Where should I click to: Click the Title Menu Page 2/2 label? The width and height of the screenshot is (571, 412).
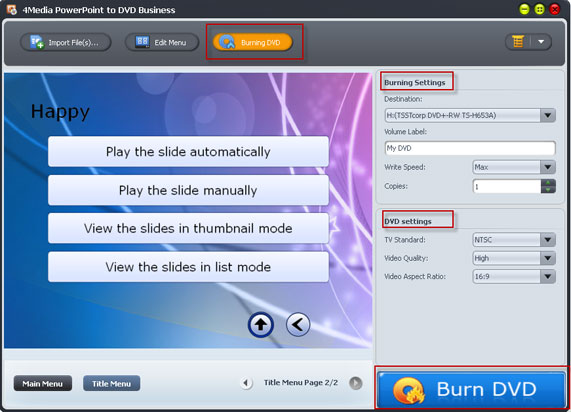coord(301,382)
